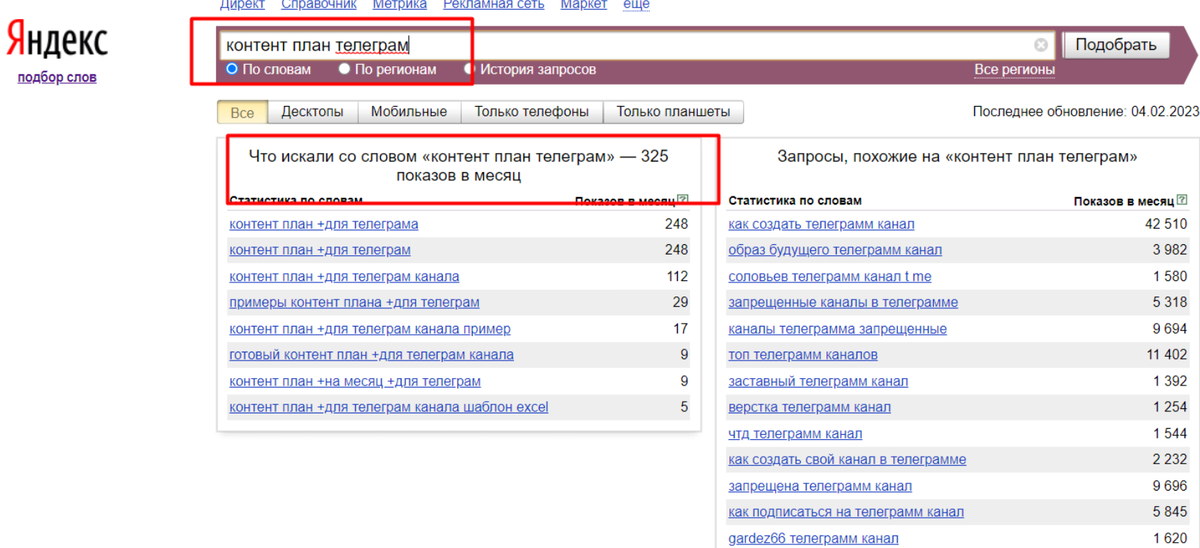Click the help icon beside right Показов в месяц
This screenshot has height=548, width=1200.
[1183, 200]
